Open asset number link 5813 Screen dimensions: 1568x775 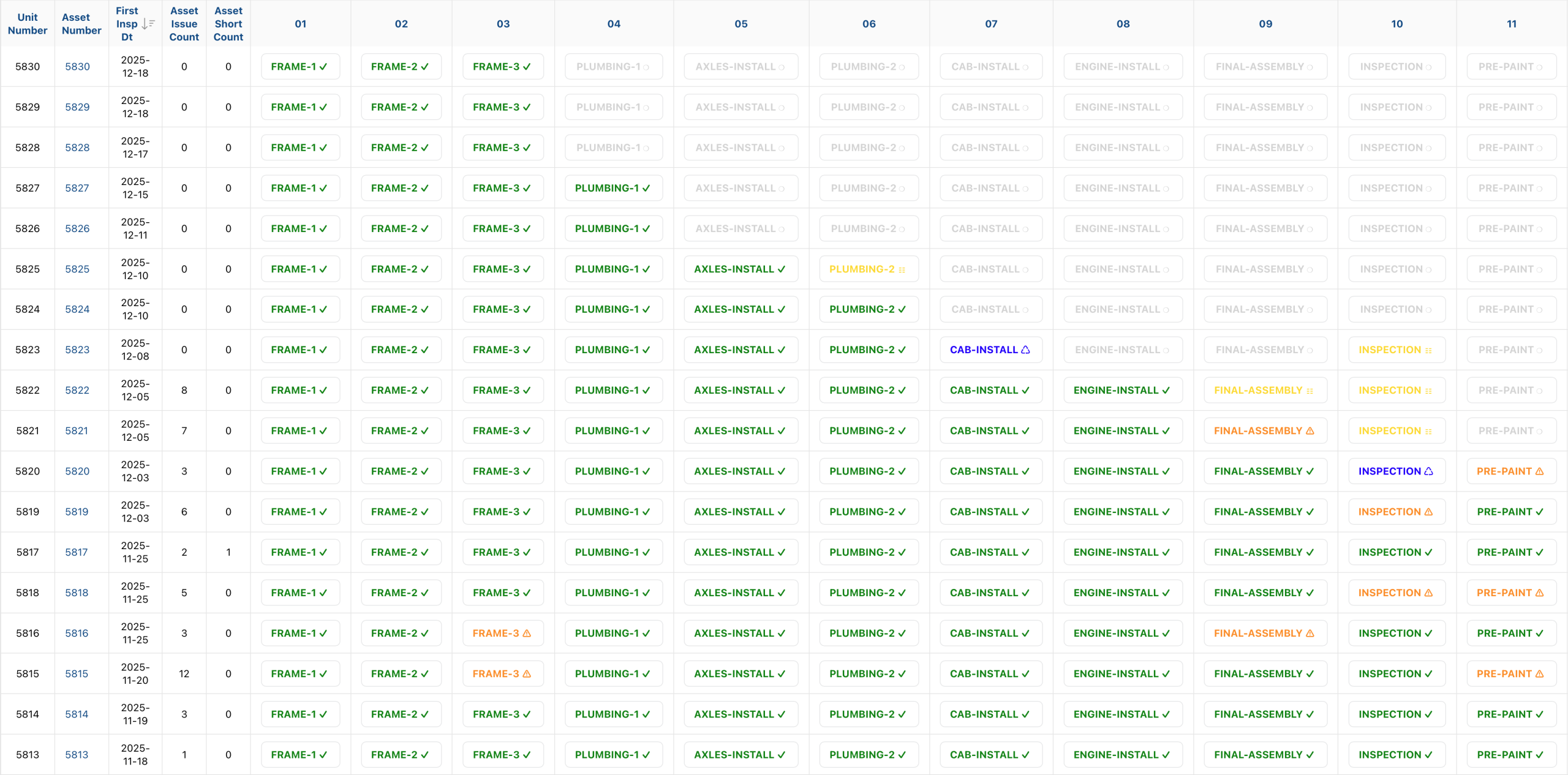77,755
